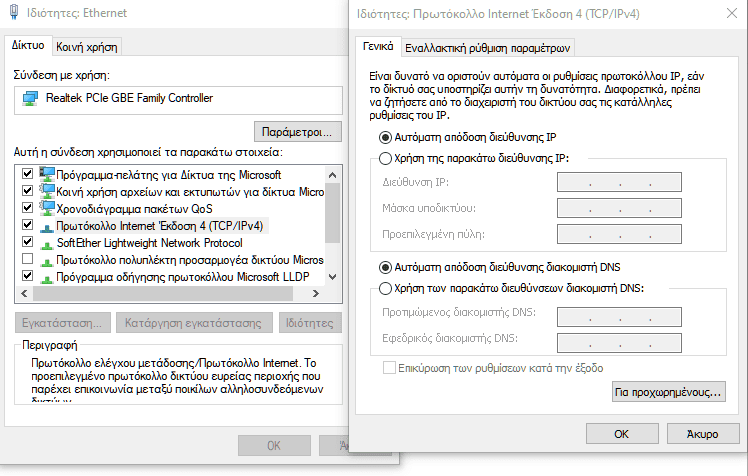Open the Δίκτυο tab
This screenshot has width=748, height=476.
click(28, 45)
